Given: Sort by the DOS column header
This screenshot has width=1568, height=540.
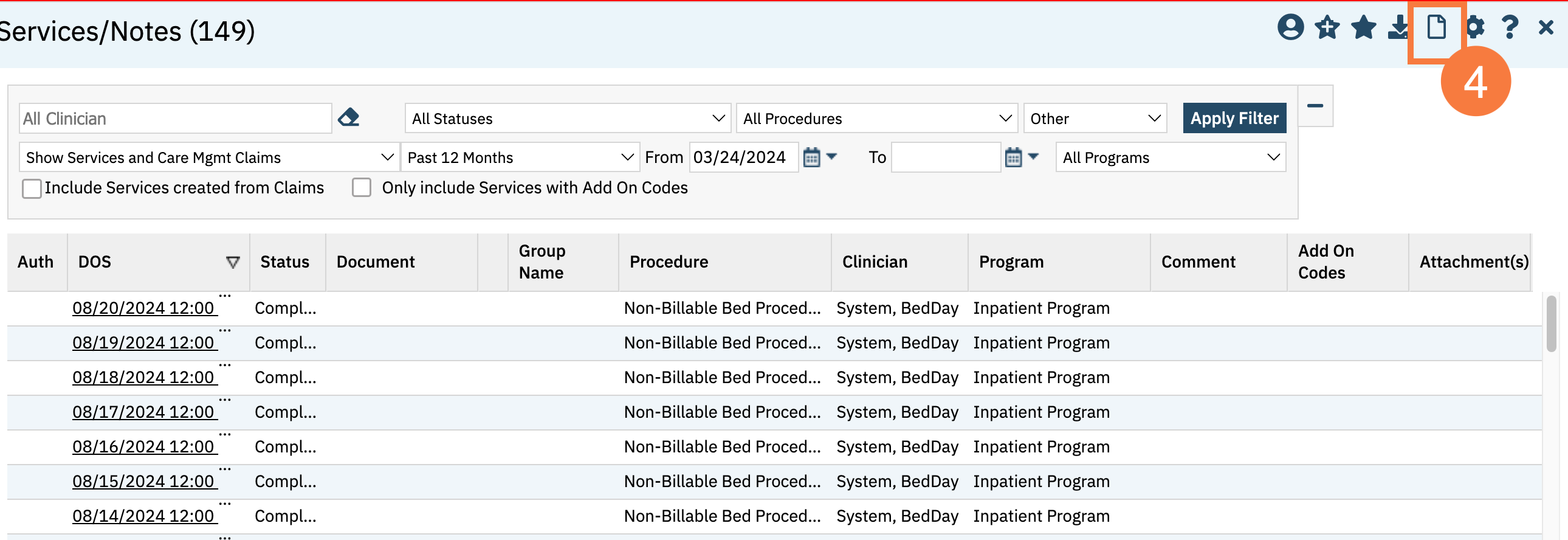Looking at the screenshot, I should pos(95,261).
